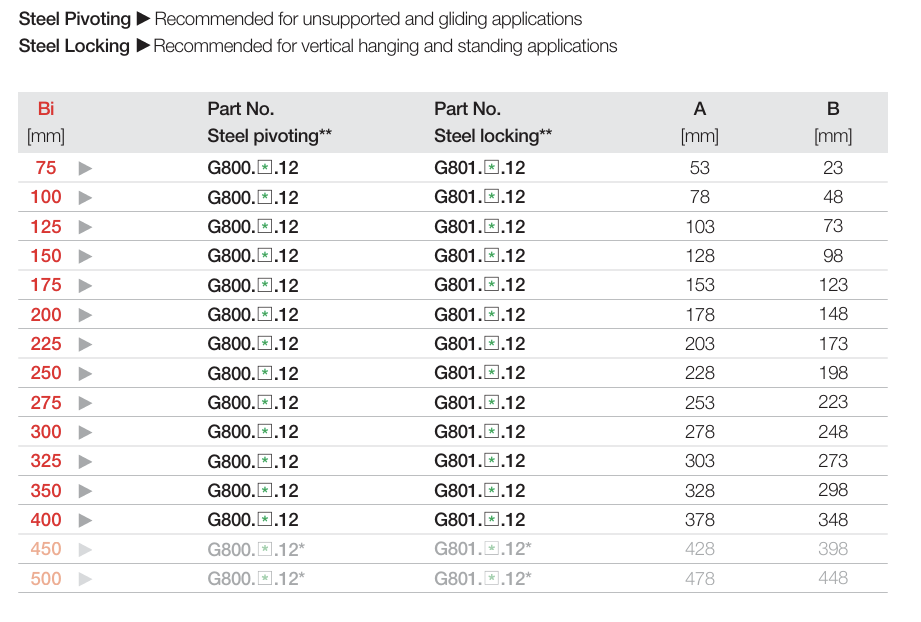Expand the arrow next to Bi 75

(x=85, y=168)
